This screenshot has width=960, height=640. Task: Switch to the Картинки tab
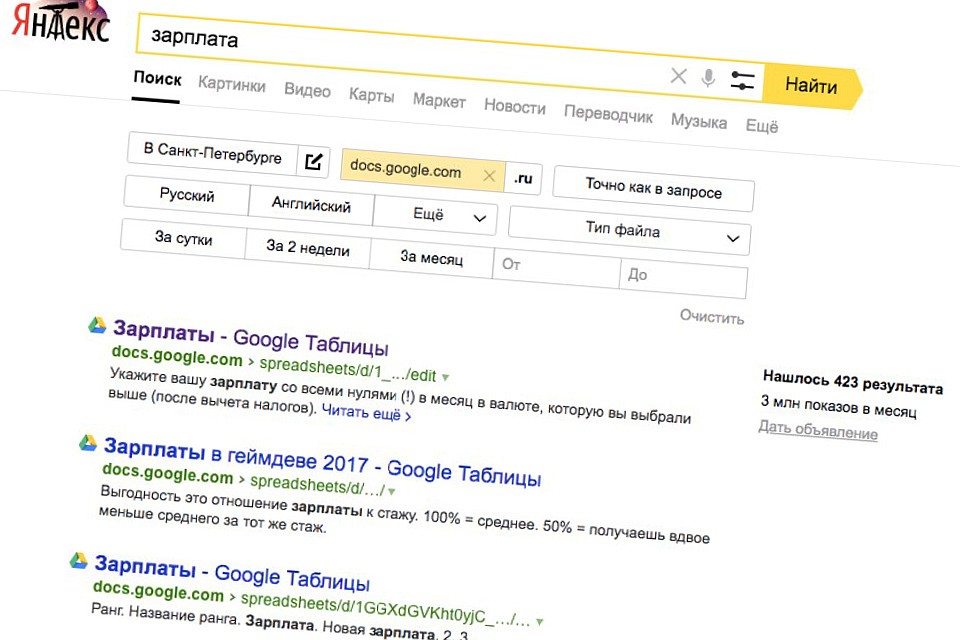click(x=231, y=84)
